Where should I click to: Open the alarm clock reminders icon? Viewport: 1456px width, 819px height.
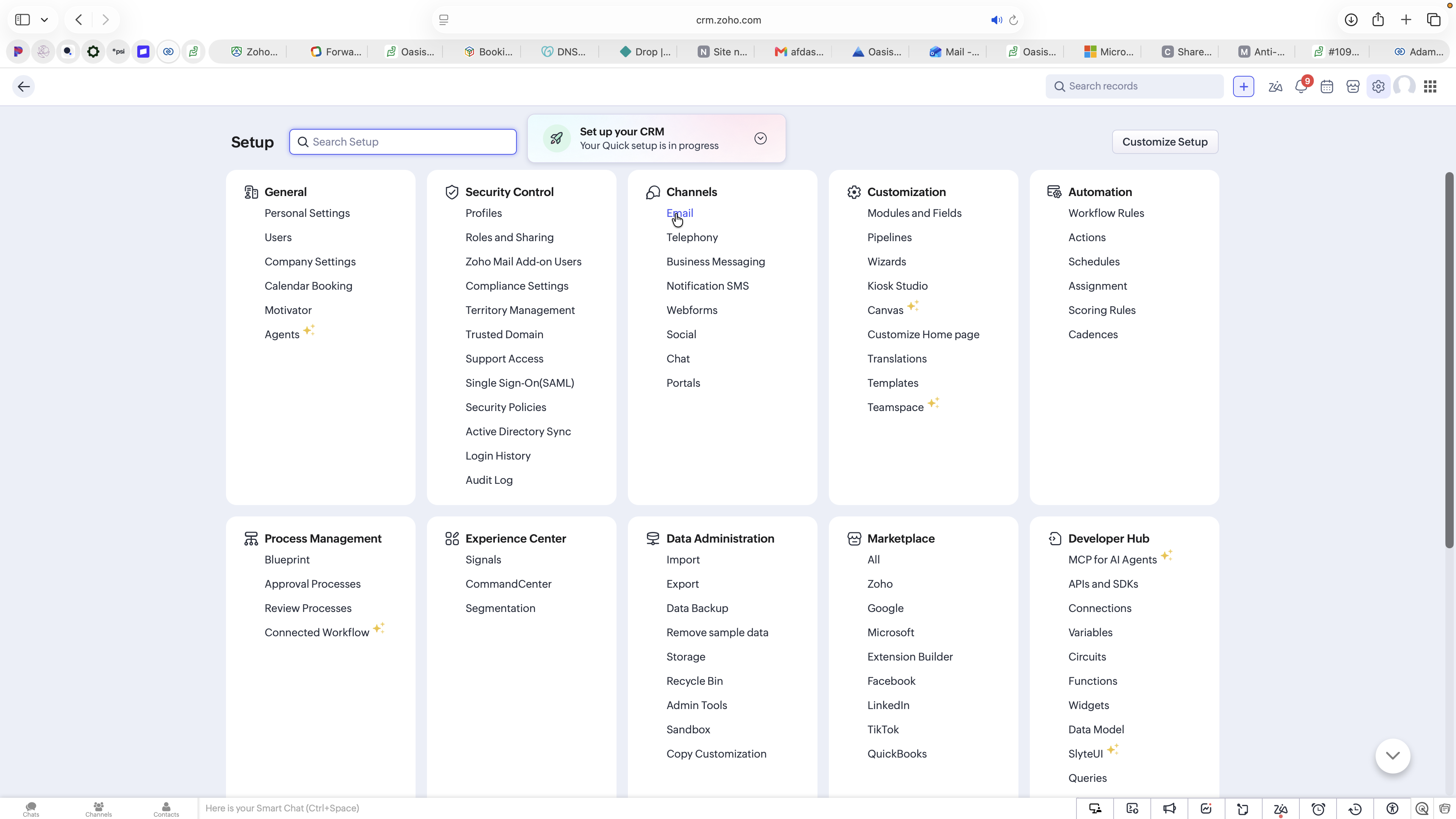tap(1318, 809)
